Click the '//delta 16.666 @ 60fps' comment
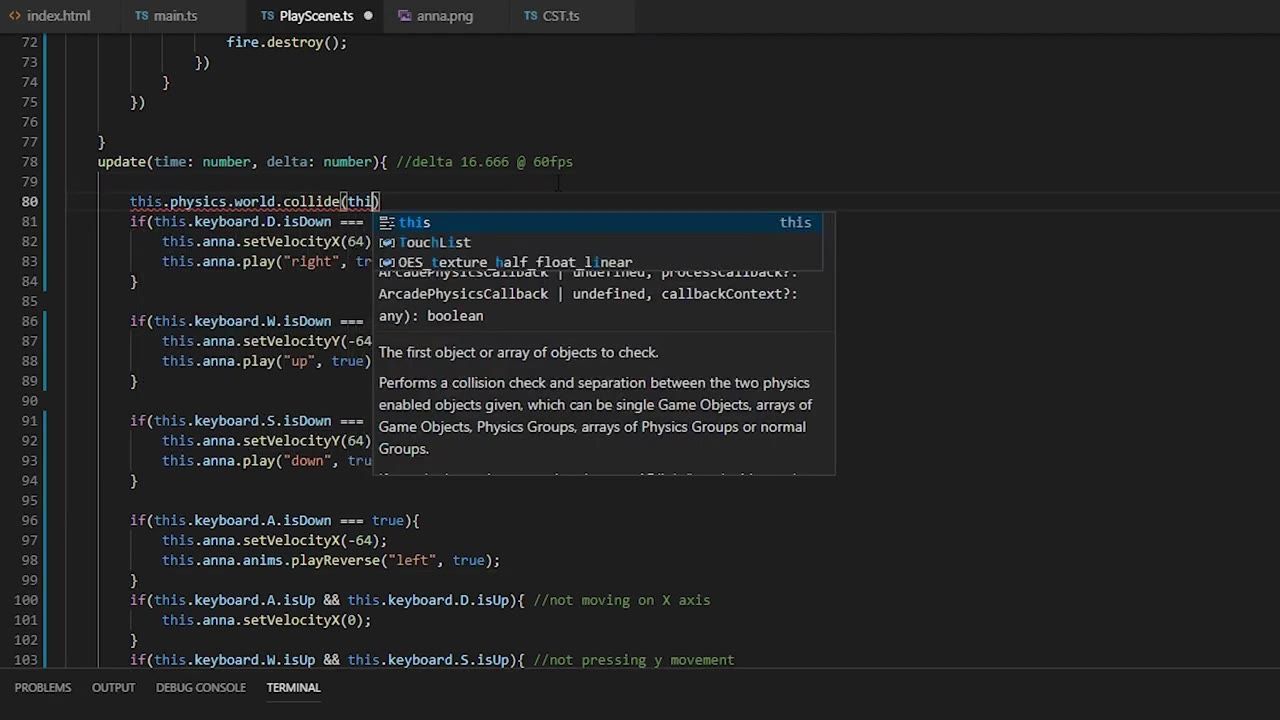The image size is (1280, 720). 485,162
